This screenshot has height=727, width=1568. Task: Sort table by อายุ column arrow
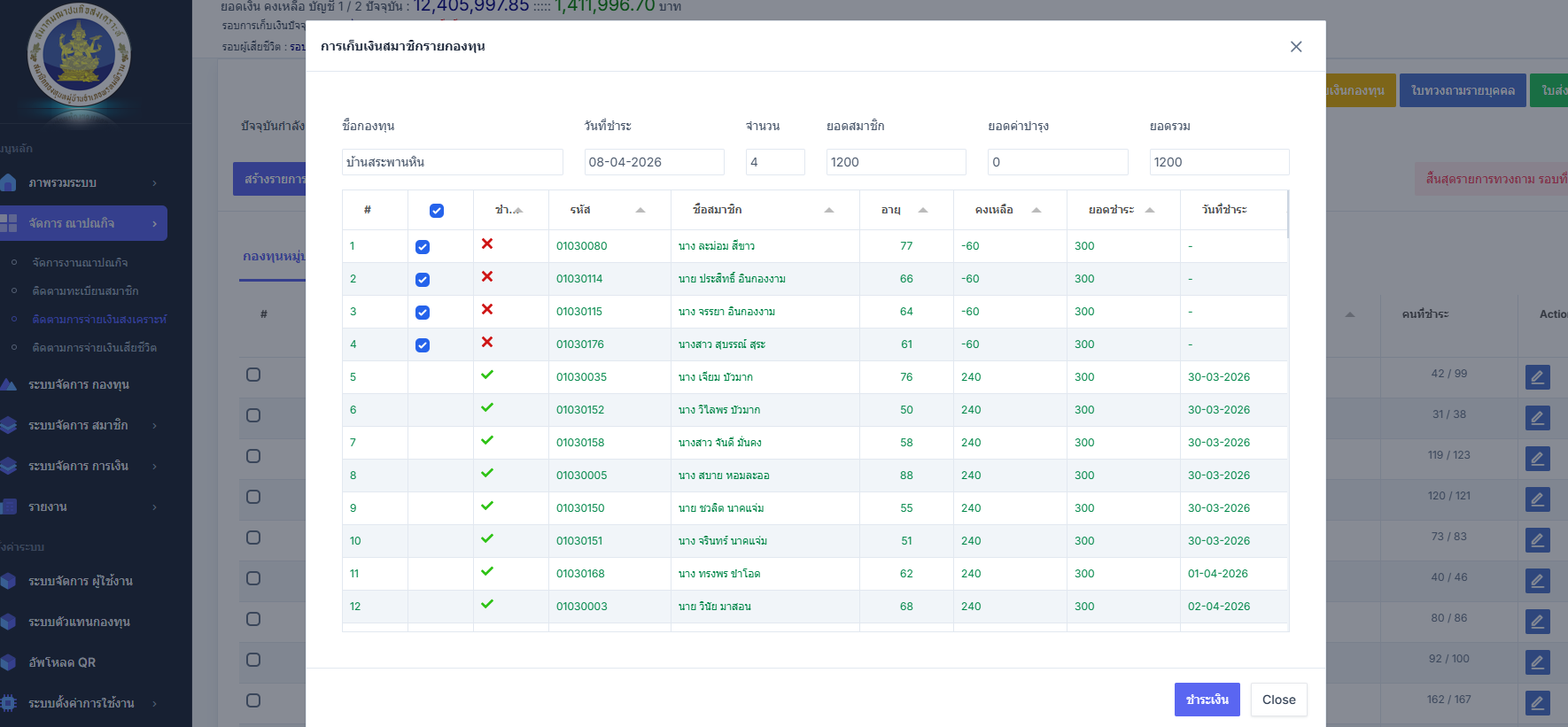point(923,210)
